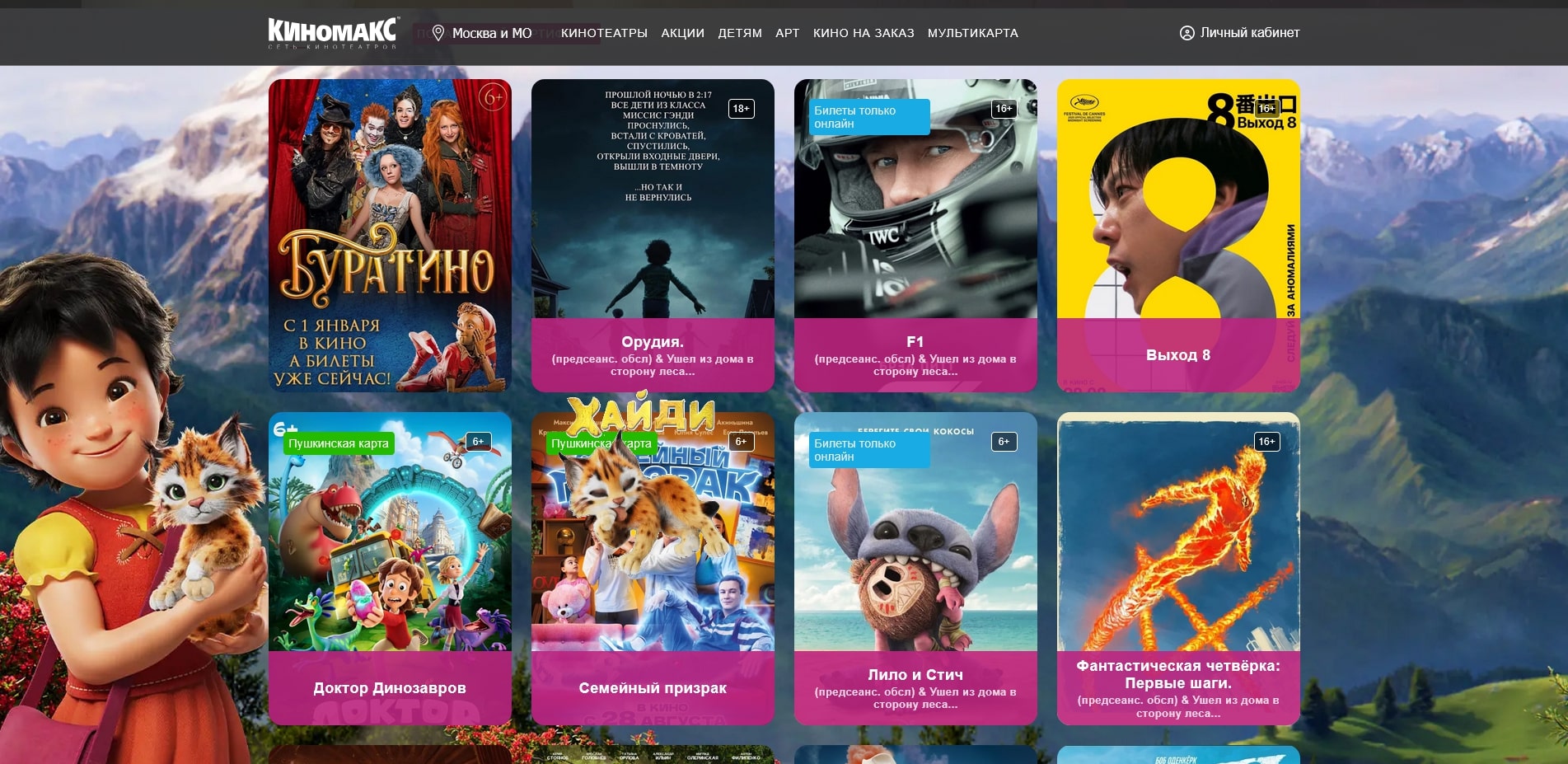The width and height of the screenshot is (1568, 764).
Task: Open the Москва и МО city selector
Action: tap(492, 33)
